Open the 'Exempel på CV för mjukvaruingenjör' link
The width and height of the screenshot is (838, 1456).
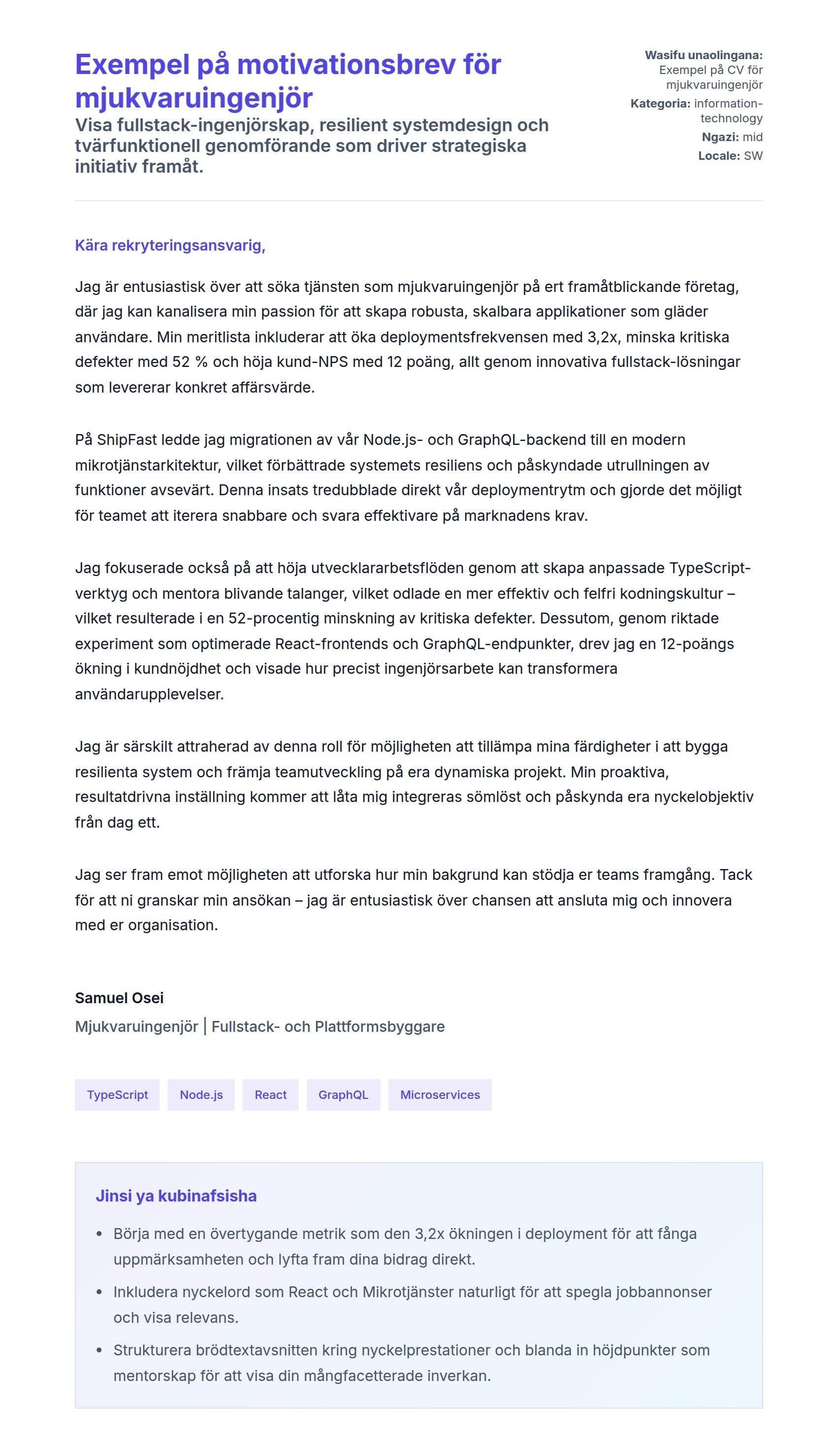point(711,77)
